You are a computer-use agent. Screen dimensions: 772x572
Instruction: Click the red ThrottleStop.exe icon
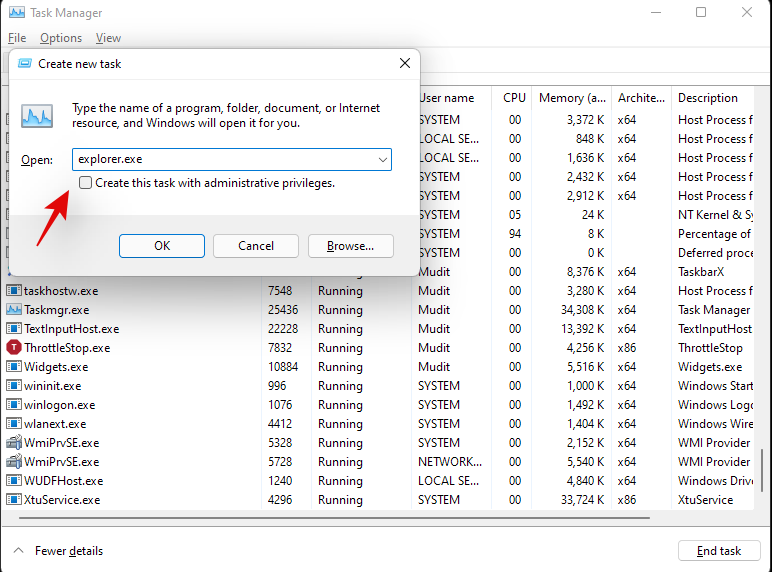point(14,348)
